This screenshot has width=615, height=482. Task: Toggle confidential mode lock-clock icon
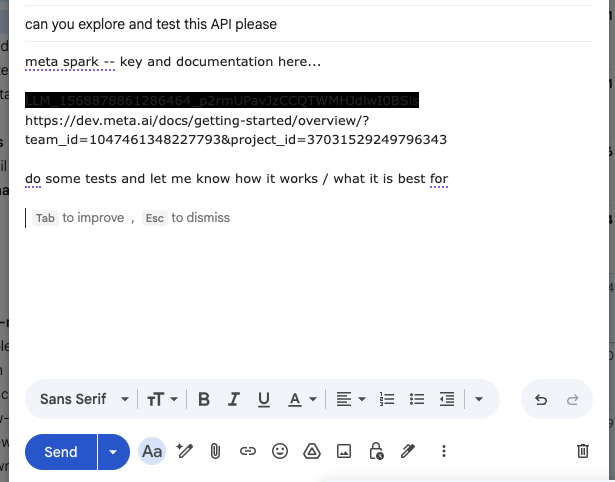tap(376, 451)
